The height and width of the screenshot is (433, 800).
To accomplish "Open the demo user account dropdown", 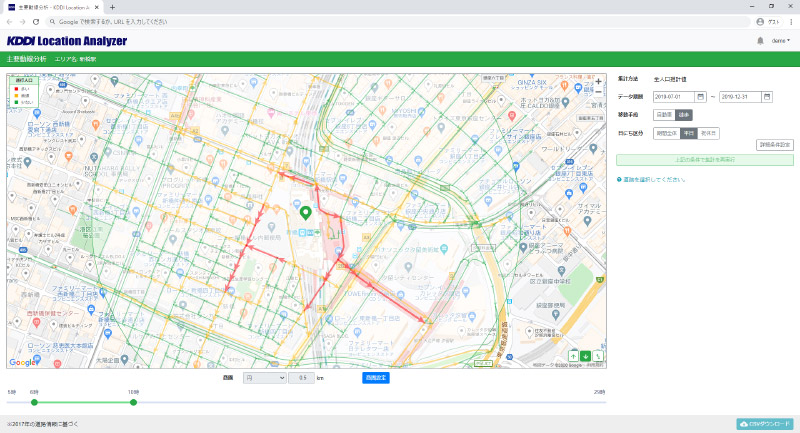I will tap(781, 41).
